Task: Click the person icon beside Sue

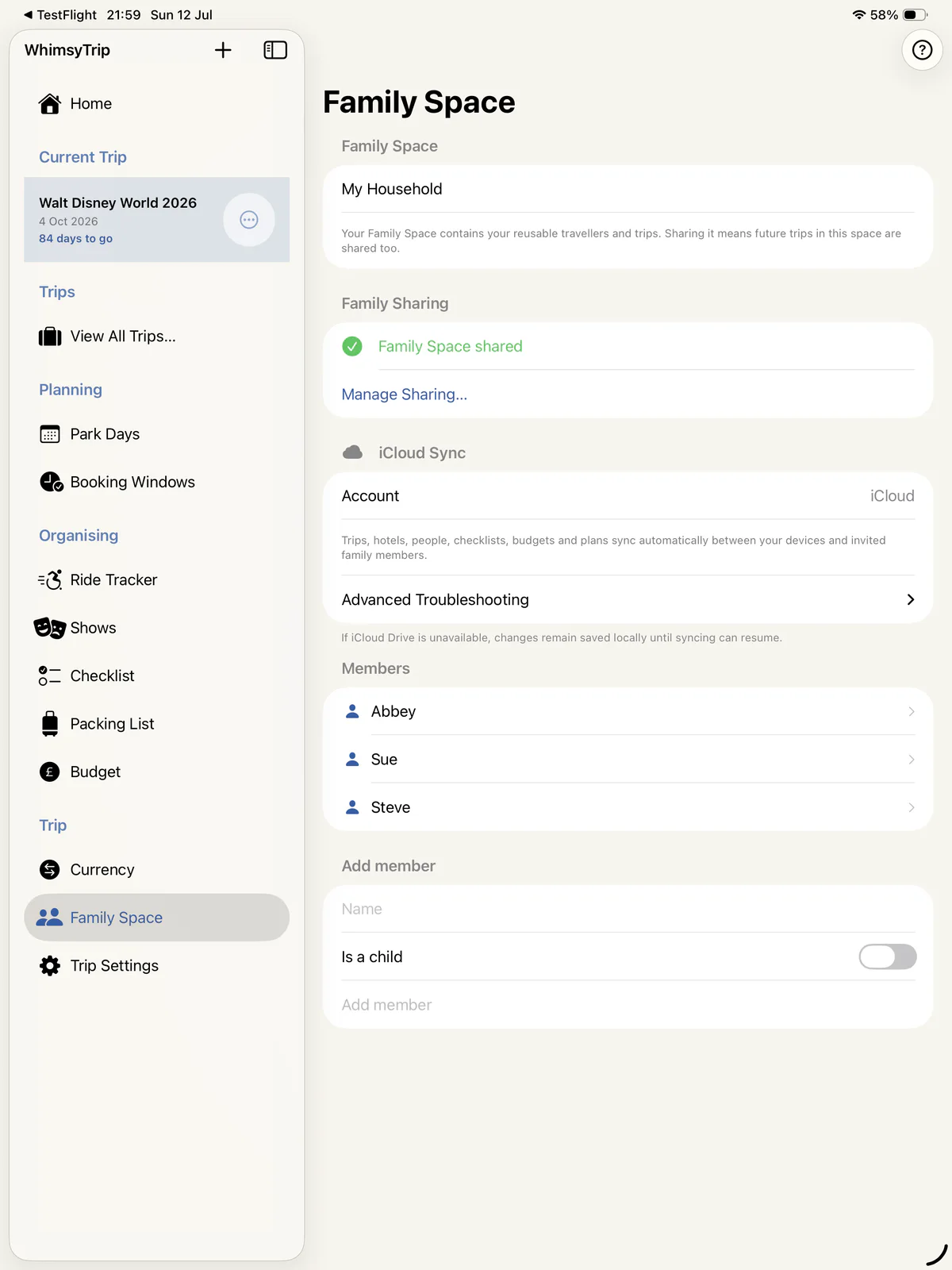Action: 353,760
